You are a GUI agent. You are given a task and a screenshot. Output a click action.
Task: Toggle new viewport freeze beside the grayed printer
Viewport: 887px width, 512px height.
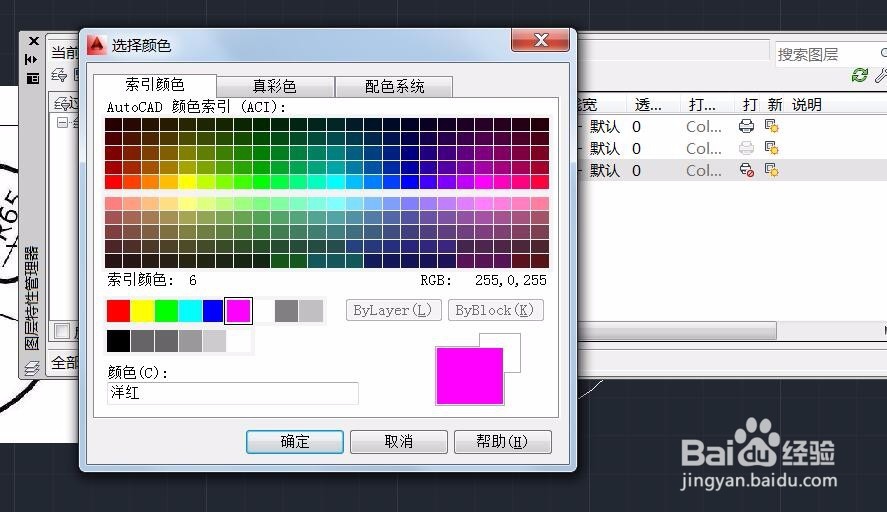click(772, 148)
